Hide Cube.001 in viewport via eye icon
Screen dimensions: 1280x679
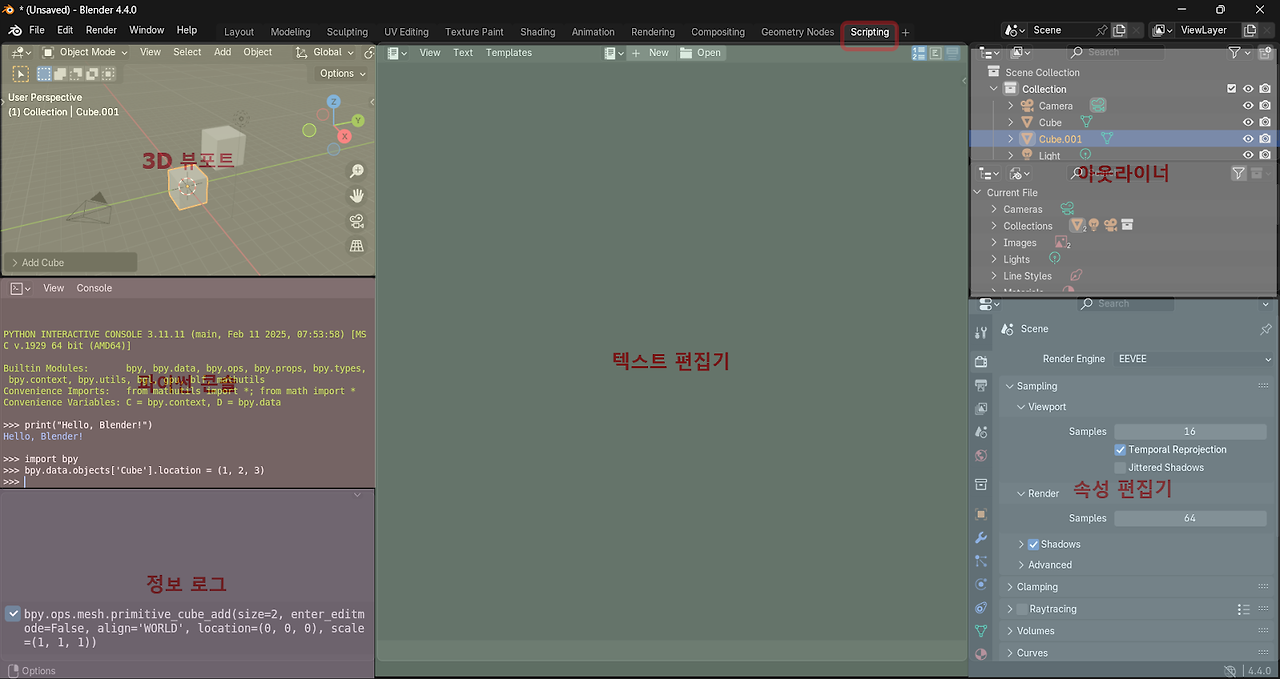(1248, 139)
